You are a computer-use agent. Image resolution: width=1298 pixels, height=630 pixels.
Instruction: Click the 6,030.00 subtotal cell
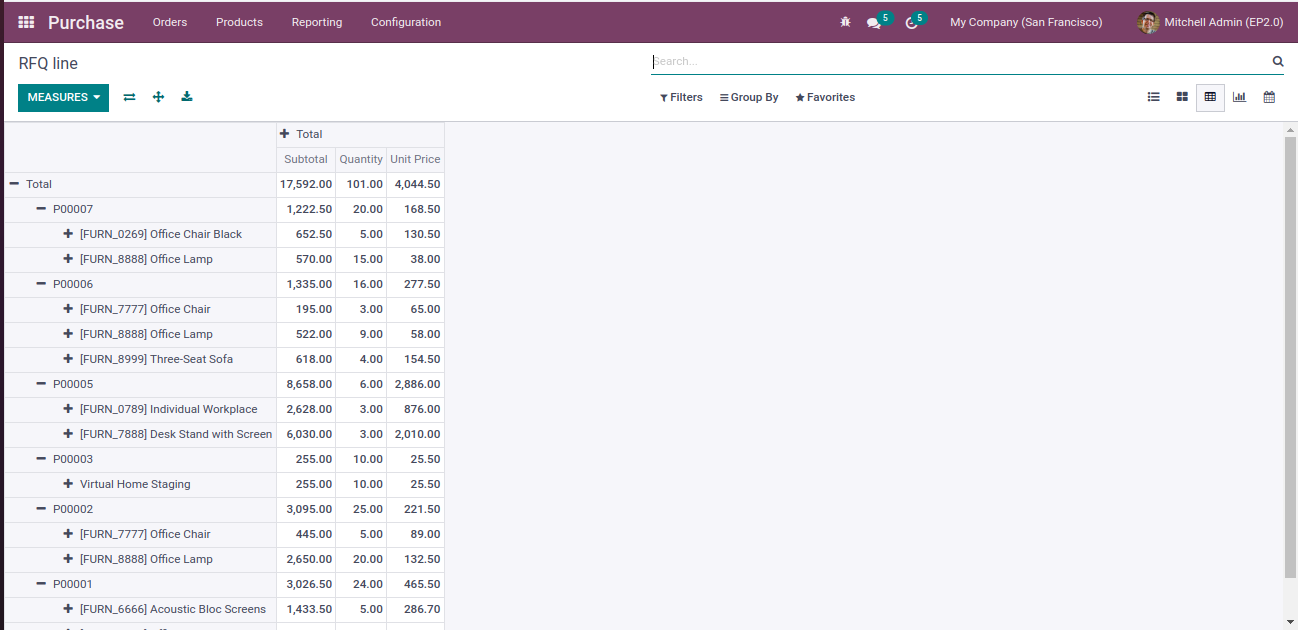(x=306, y=434)
